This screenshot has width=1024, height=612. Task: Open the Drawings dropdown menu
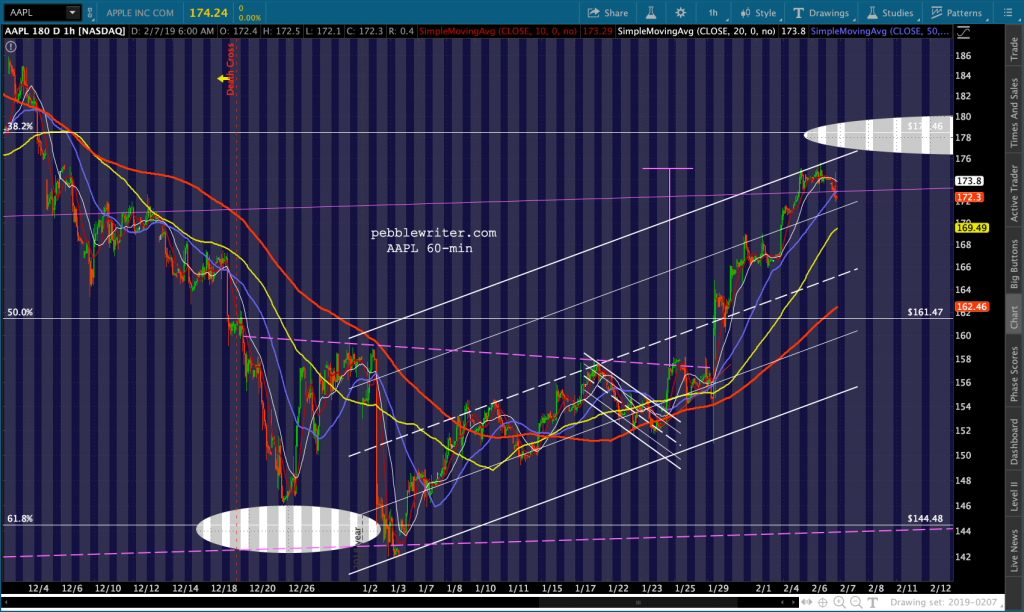[821, 12]
